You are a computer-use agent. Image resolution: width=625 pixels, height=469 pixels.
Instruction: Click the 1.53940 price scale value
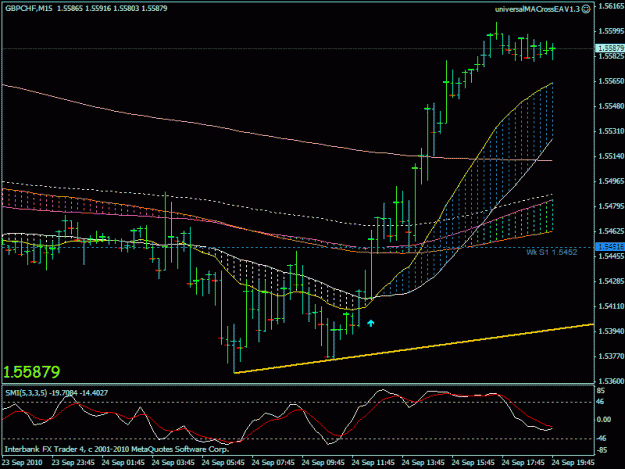[x=611, y=331]
